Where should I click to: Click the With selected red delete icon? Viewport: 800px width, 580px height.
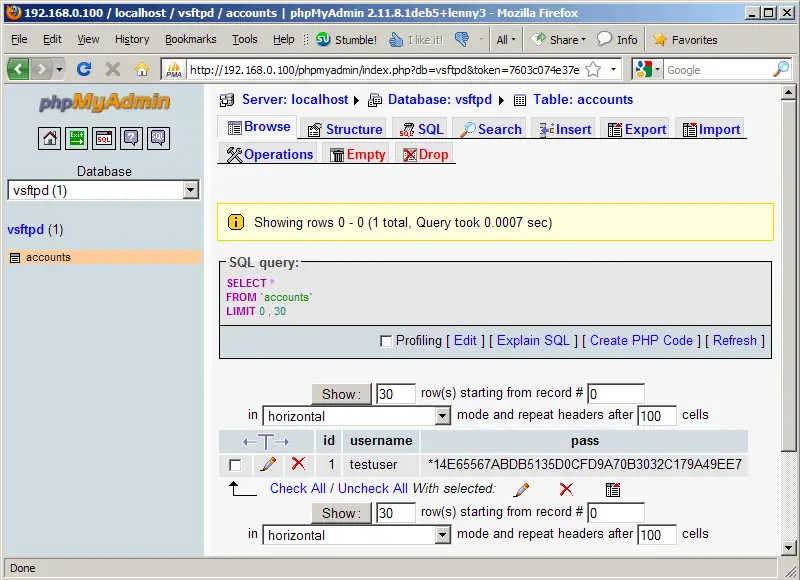(566, 489)
